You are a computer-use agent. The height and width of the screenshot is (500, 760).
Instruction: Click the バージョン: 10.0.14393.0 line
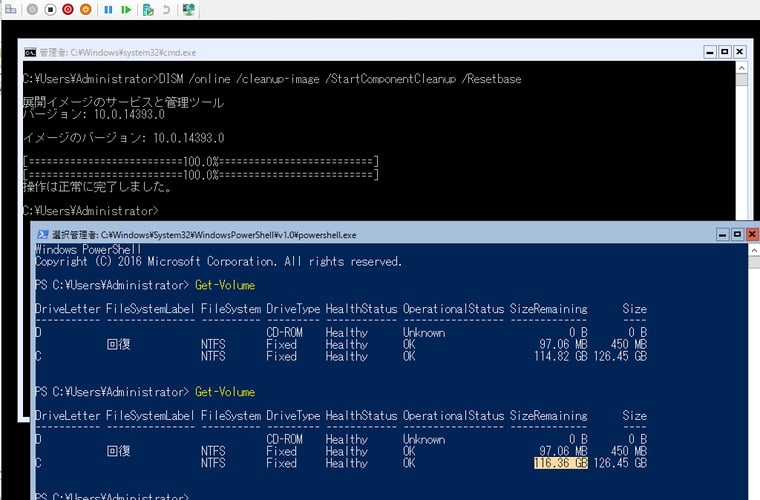click(94, 114)
